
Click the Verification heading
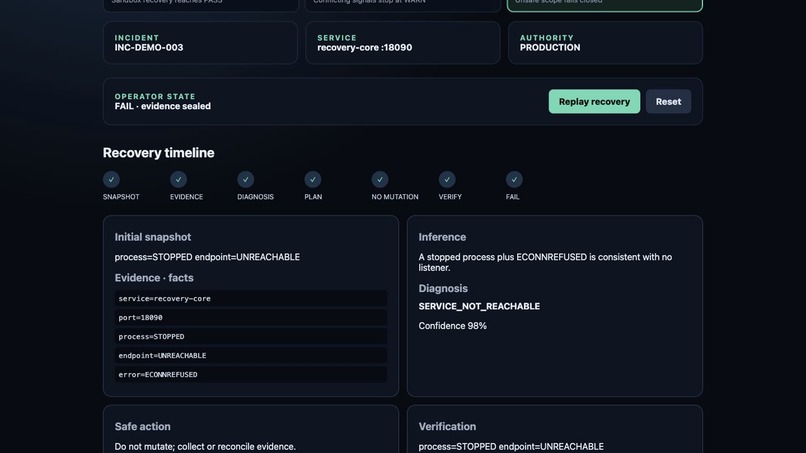pyautogui.click(x=447, y=426)
